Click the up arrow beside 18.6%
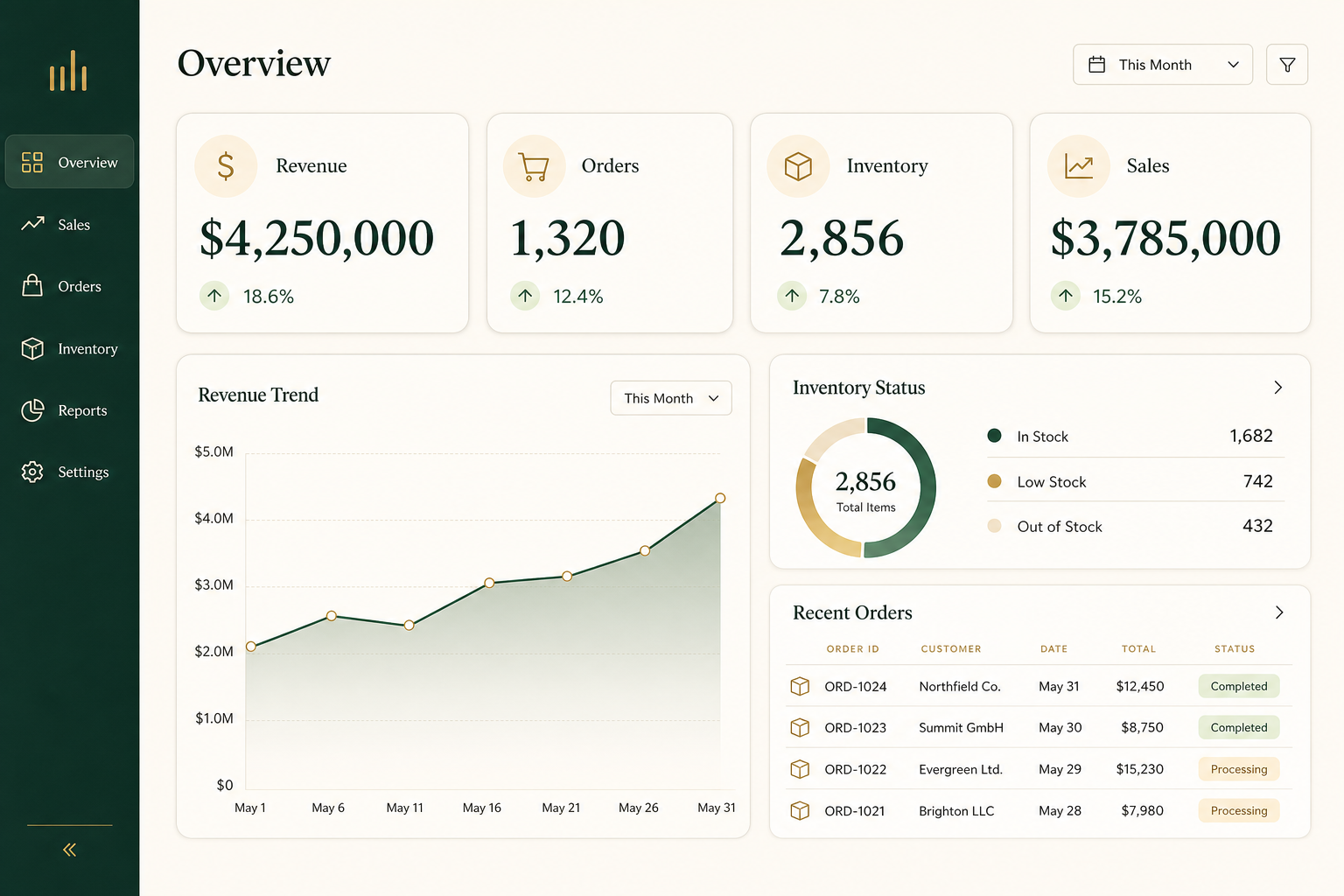1344x896 pixels. 214,296
